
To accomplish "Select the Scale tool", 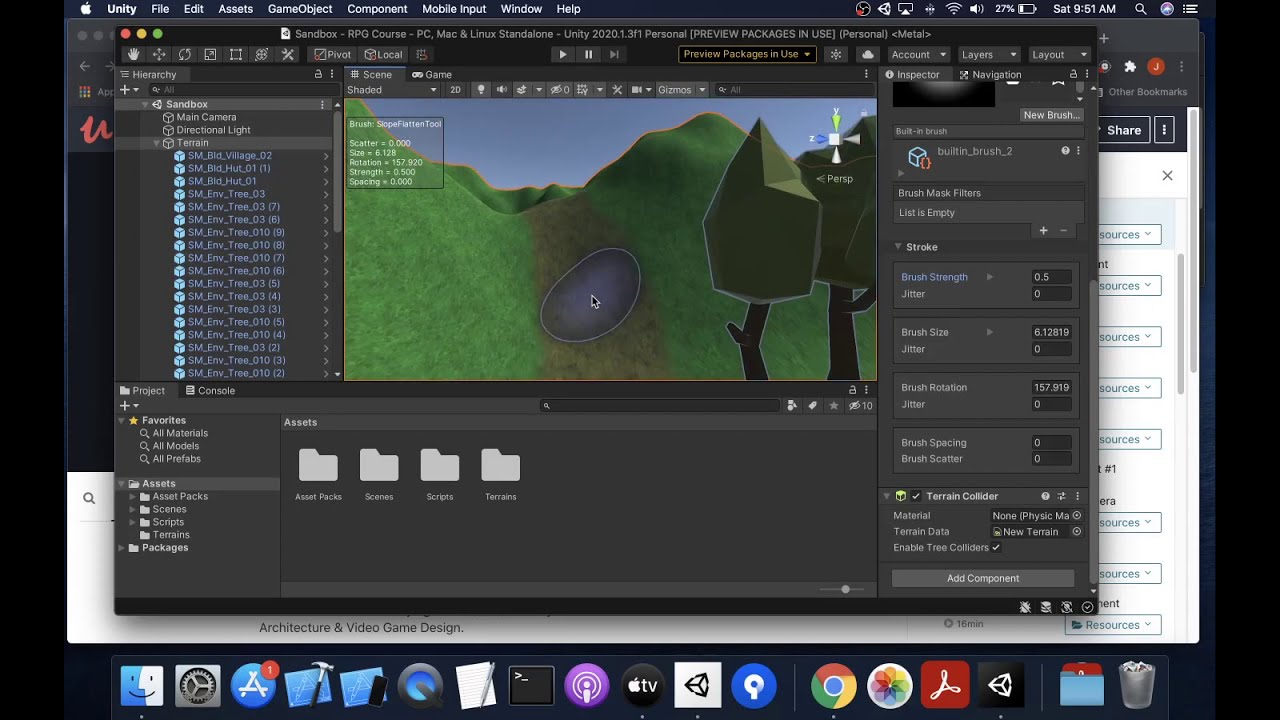I will point(210,55).
